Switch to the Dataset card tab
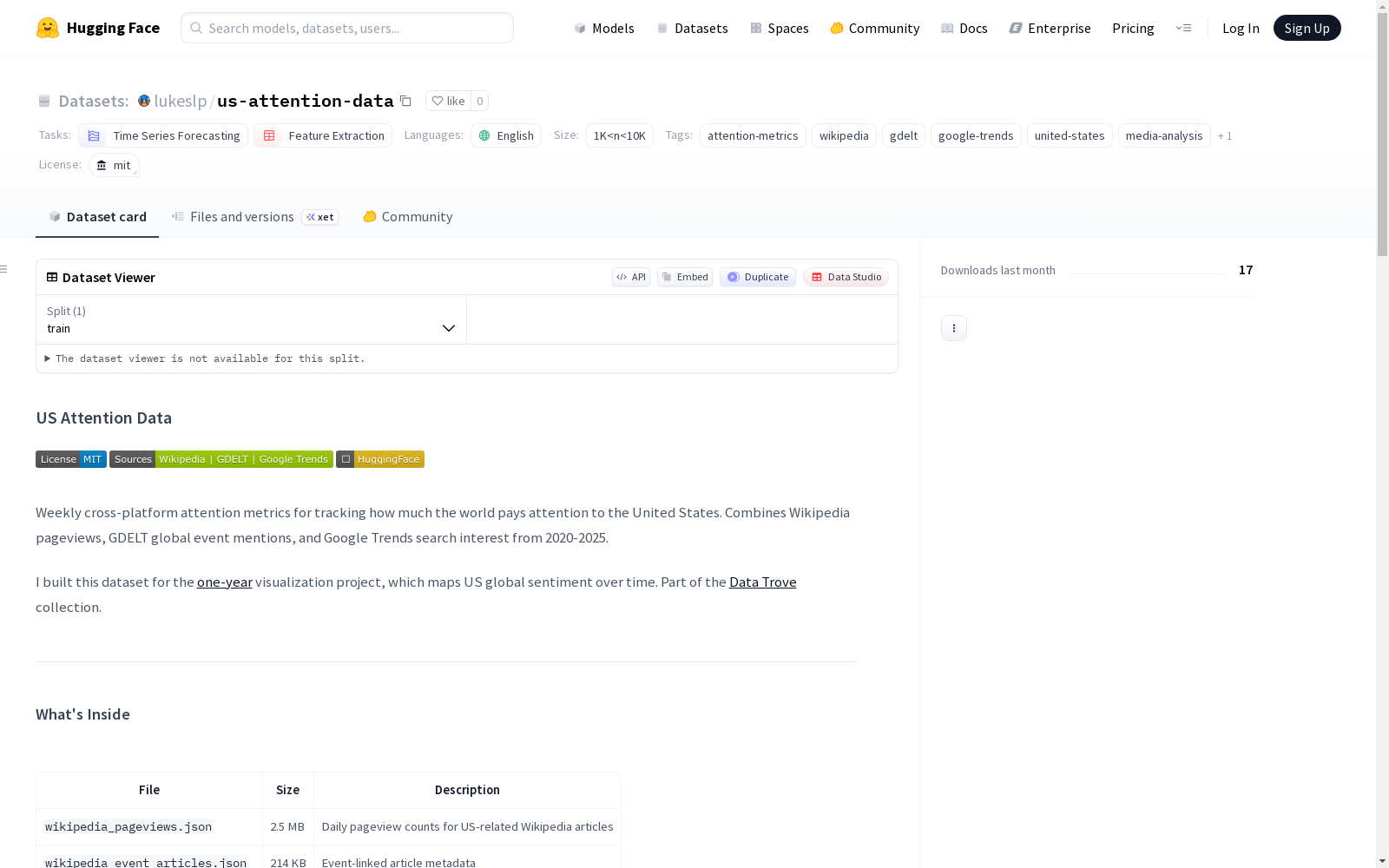The width and height of the screenshot is (1389, 868). coord(97,217)
